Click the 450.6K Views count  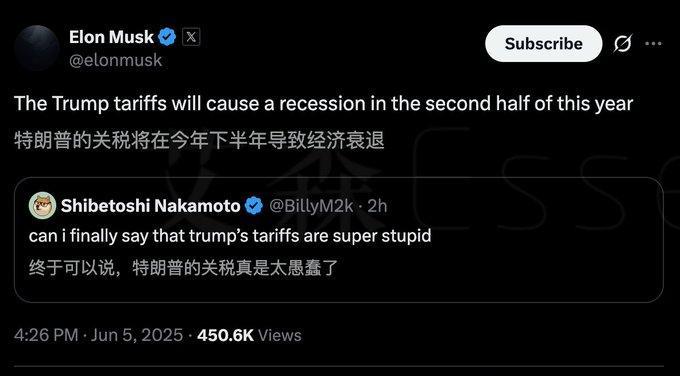[x=249, y=335]
